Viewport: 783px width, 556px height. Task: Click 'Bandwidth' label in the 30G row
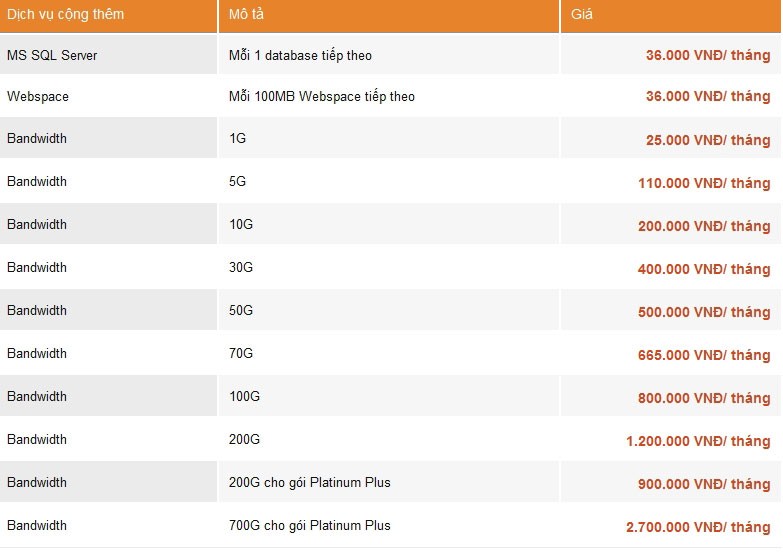[37, 267]
